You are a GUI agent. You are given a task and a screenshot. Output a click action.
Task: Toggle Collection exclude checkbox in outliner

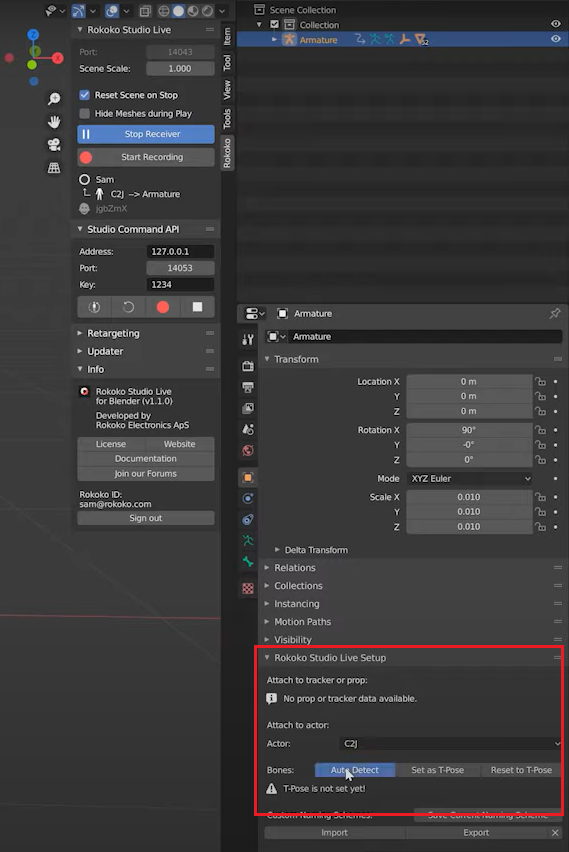[x=274, y=24]
